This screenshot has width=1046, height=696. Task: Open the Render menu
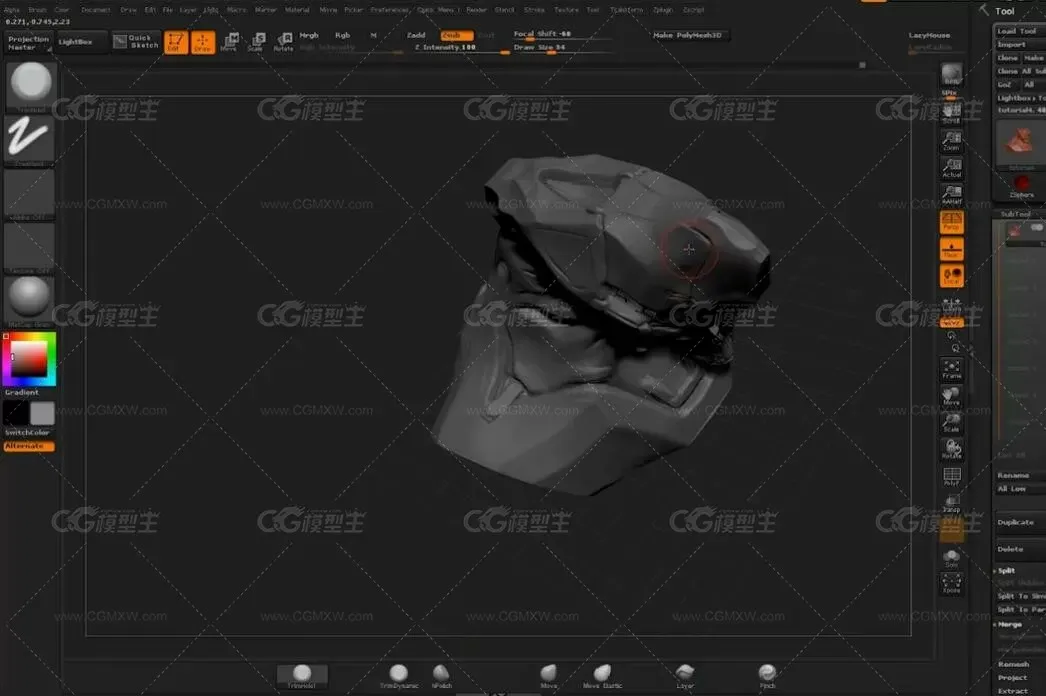click(476, 10)
